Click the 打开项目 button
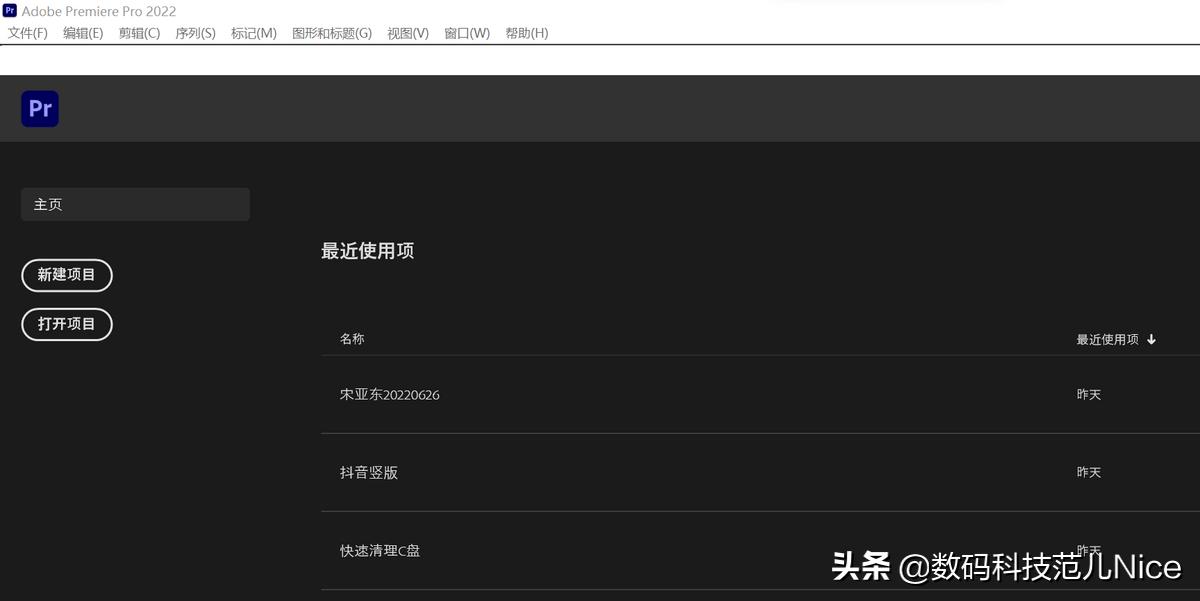Image resolution: width=1200 pixels, height=601 pixels. point(66,324)
